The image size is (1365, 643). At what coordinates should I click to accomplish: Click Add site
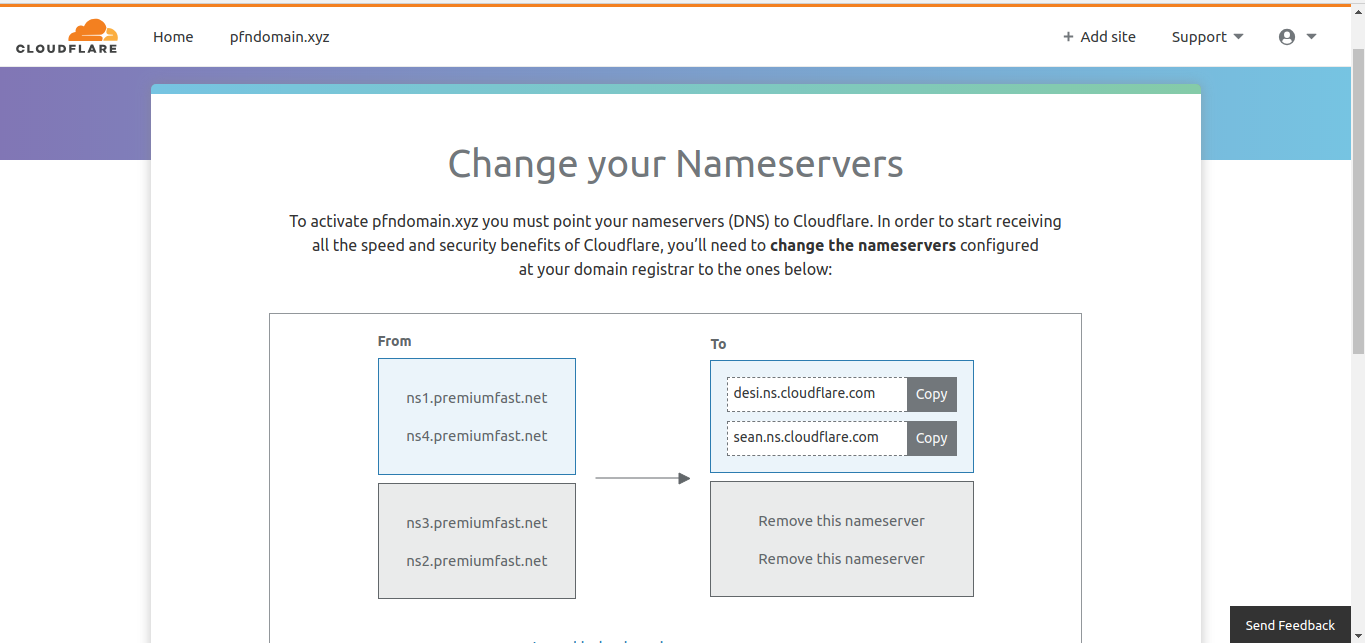(x=1099, y=37)
